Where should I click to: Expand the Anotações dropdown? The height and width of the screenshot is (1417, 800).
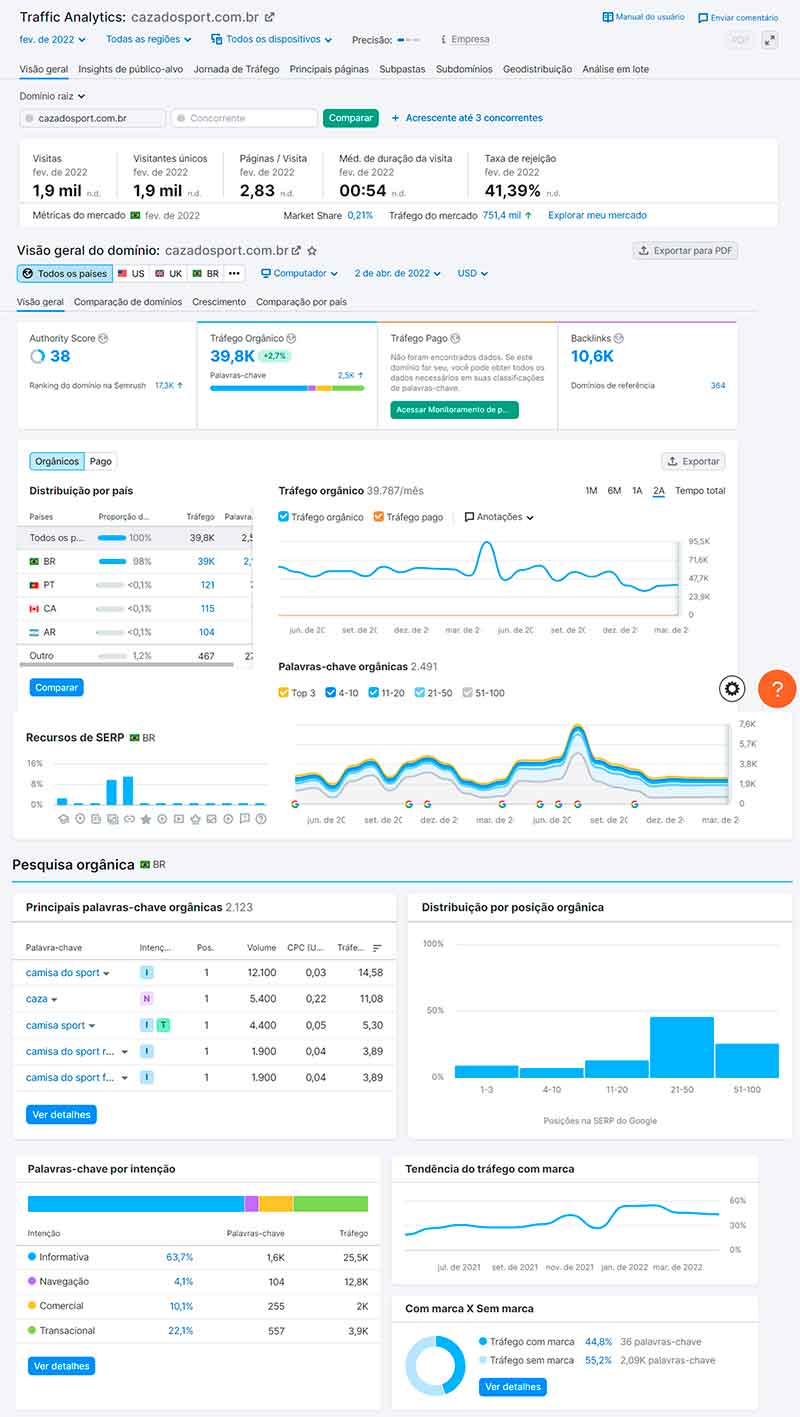tap(499, 517)
